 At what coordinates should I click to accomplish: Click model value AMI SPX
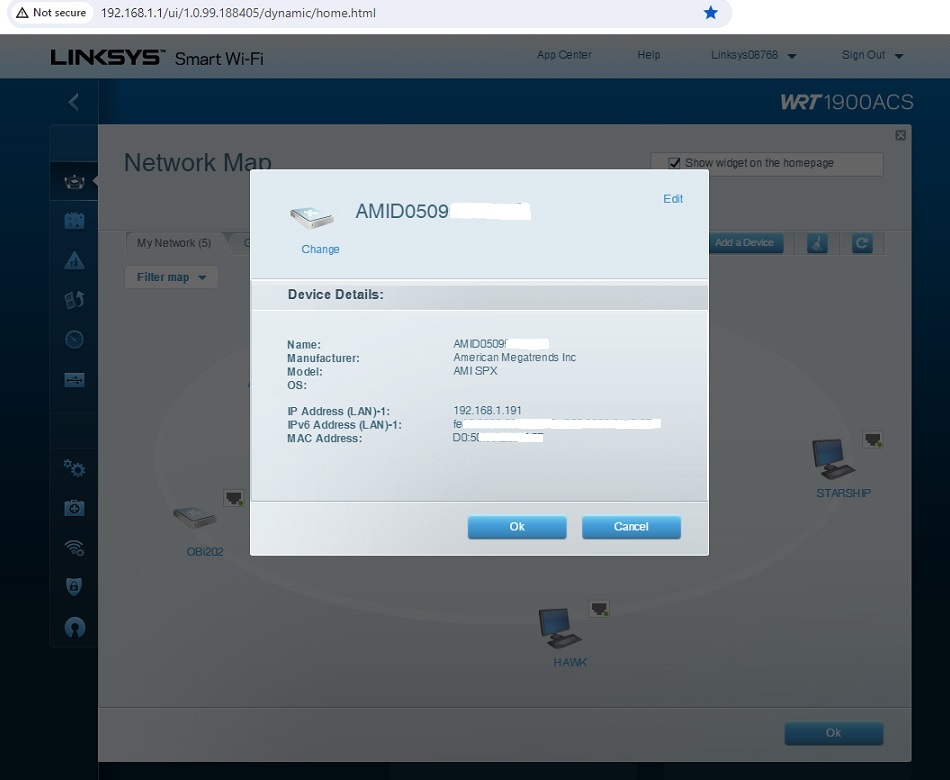475,371
